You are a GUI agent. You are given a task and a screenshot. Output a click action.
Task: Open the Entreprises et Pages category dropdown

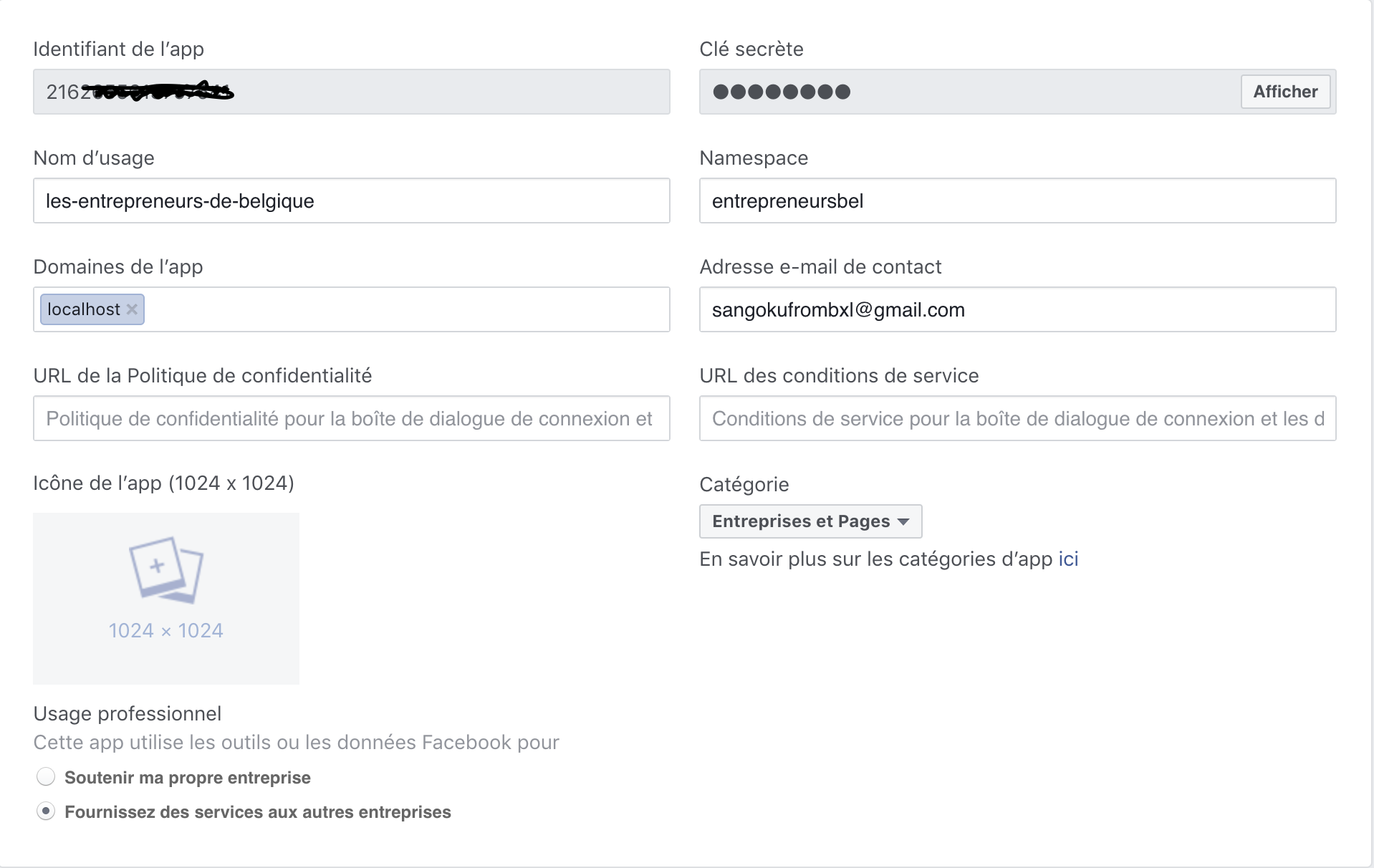810,521
